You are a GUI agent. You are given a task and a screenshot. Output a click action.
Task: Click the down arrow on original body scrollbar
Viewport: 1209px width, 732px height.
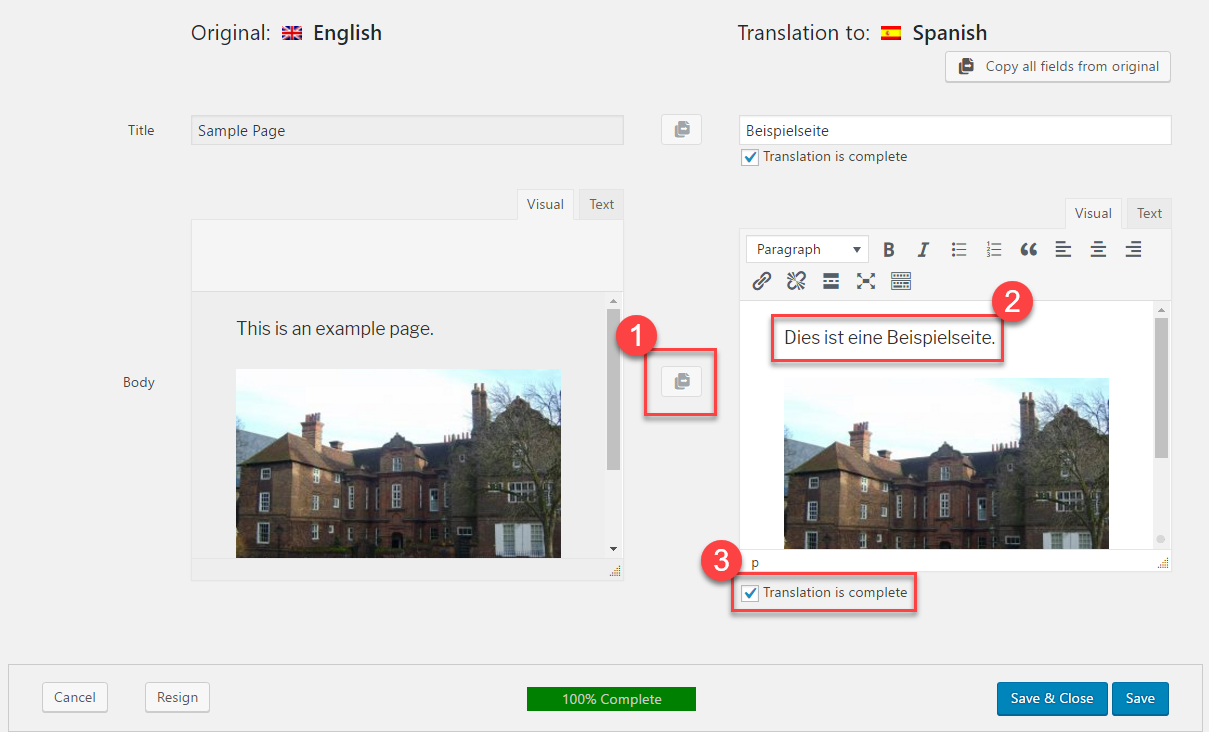tap(613, 549)
